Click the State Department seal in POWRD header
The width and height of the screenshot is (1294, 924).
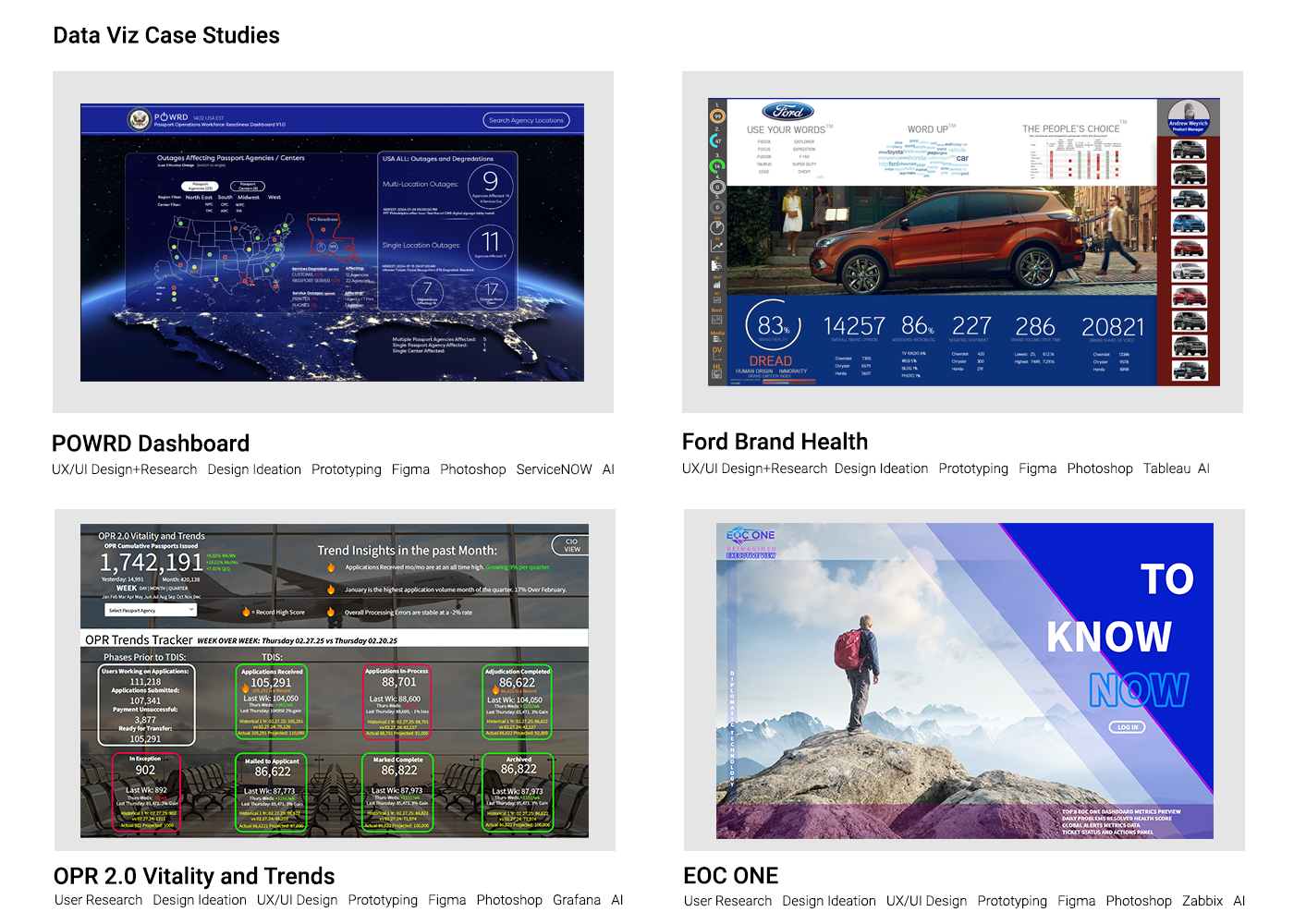click(x=139, y=119)
